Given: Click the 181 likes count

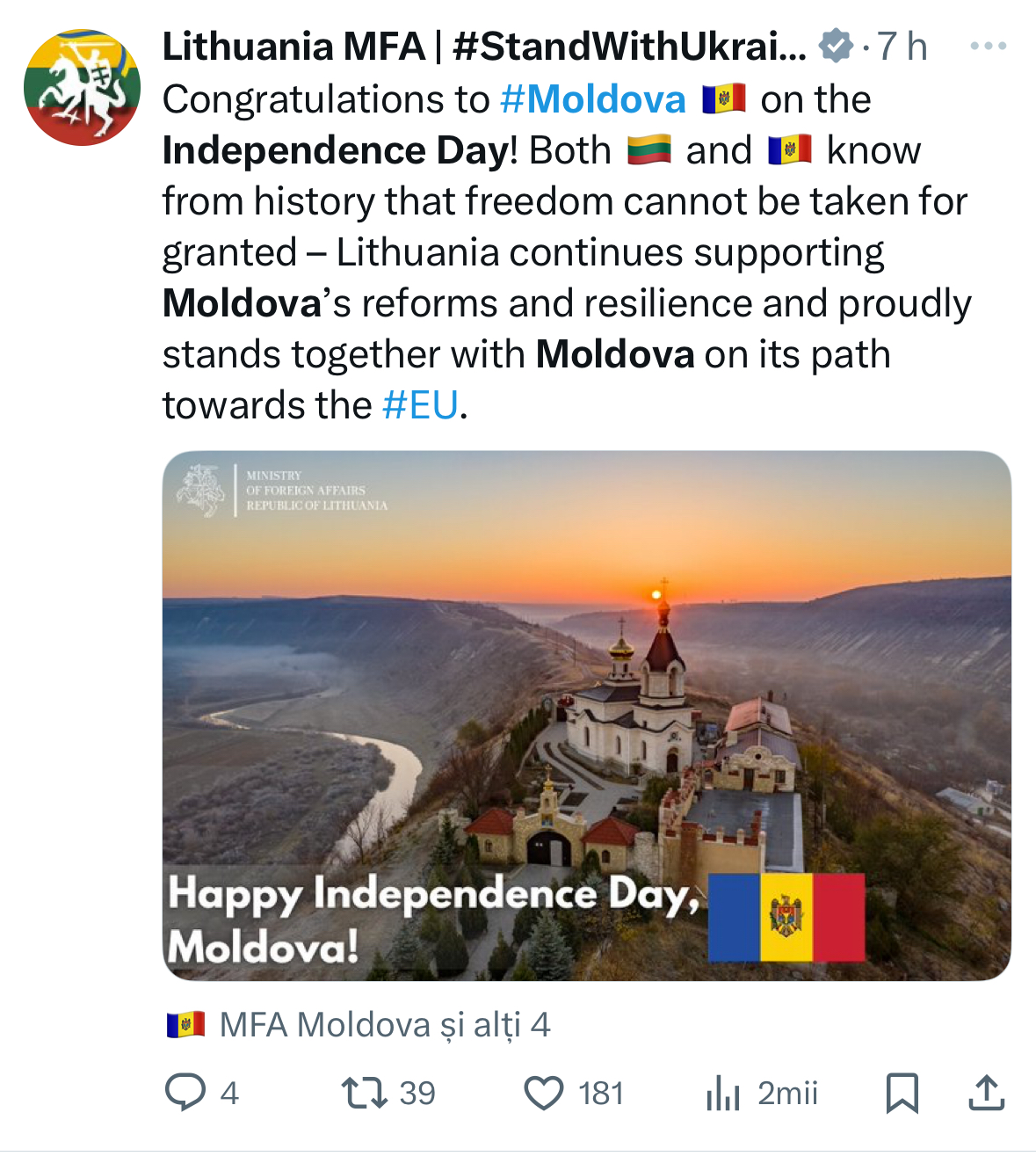Looking at the screenshot, I should coord(601,1094).
